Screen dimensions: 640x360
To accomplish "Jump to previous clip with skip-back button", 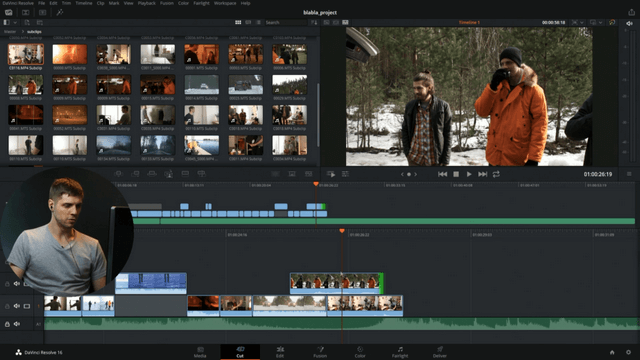I will click(442, 174).
